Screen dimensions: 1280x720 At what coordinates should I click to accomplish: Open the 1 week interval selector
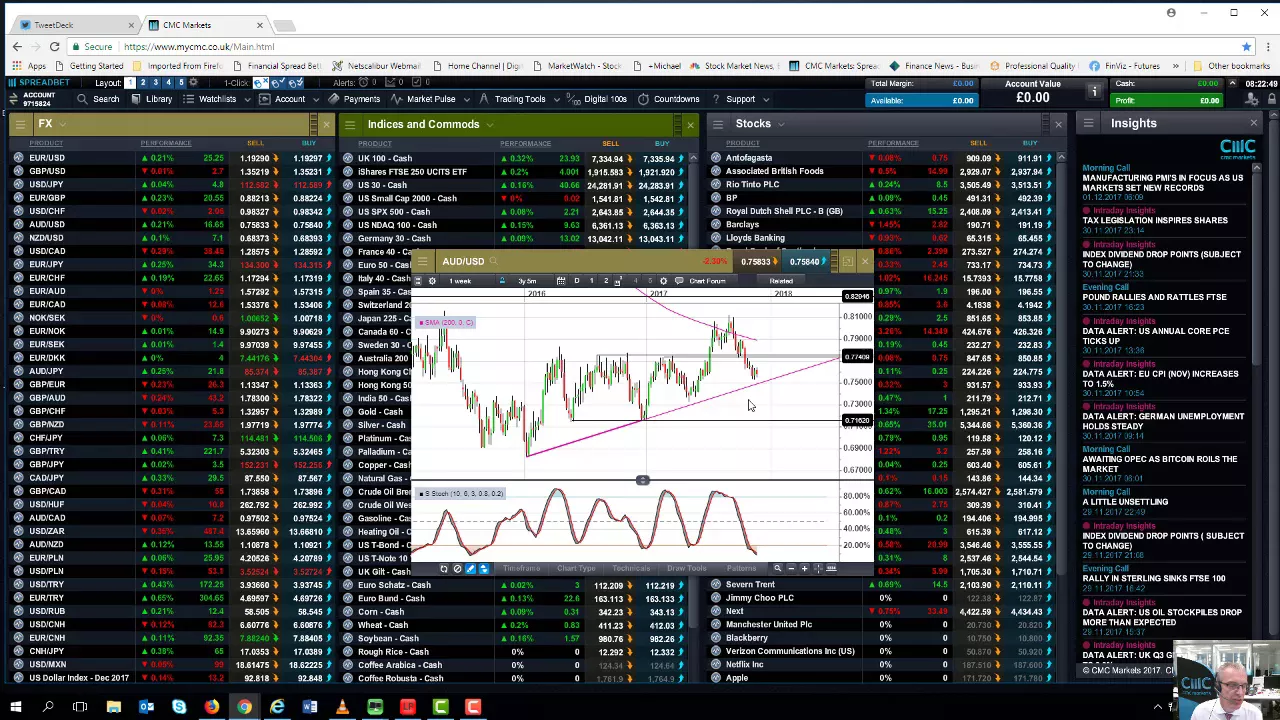460,281
